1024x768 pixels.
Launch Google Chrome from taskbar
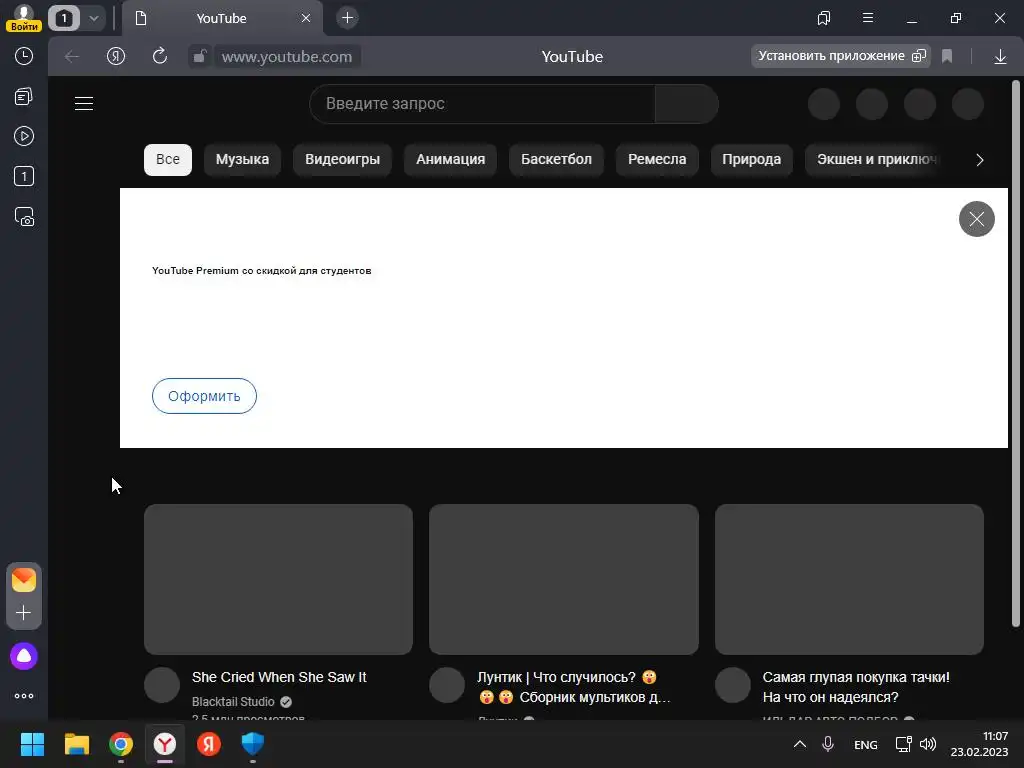pos(121,744)
